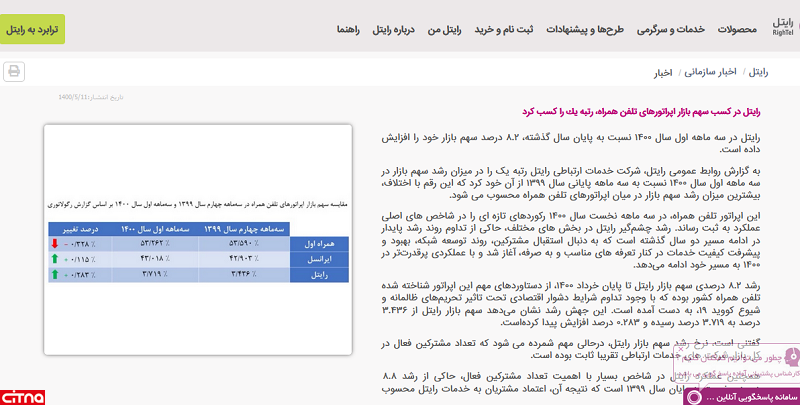Screen dimensions: 800x405
Task: Open the market share chart image
Action: pyautogui.click(x=198, y=238)
